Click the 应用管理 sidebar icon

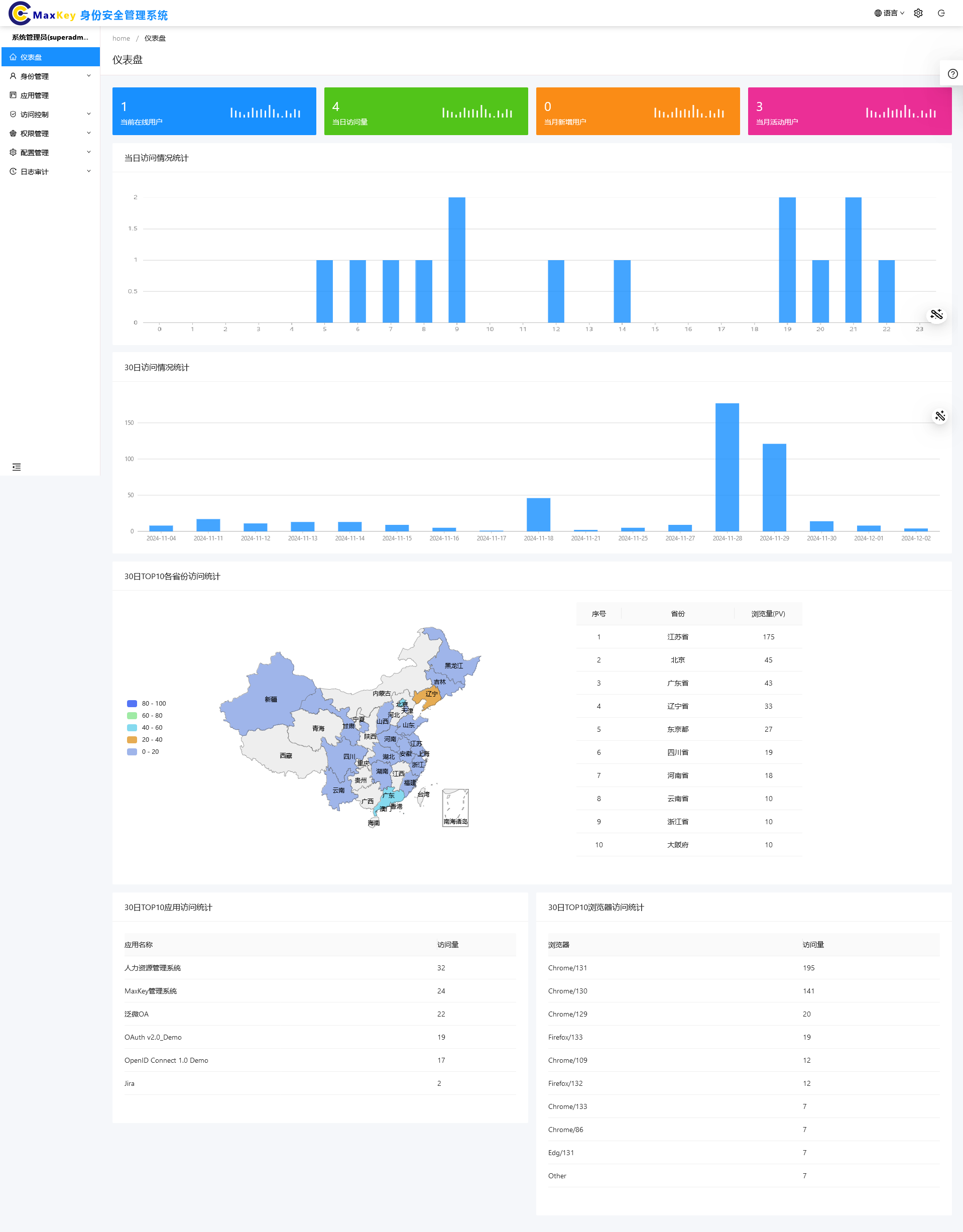[x=13, y=95]
